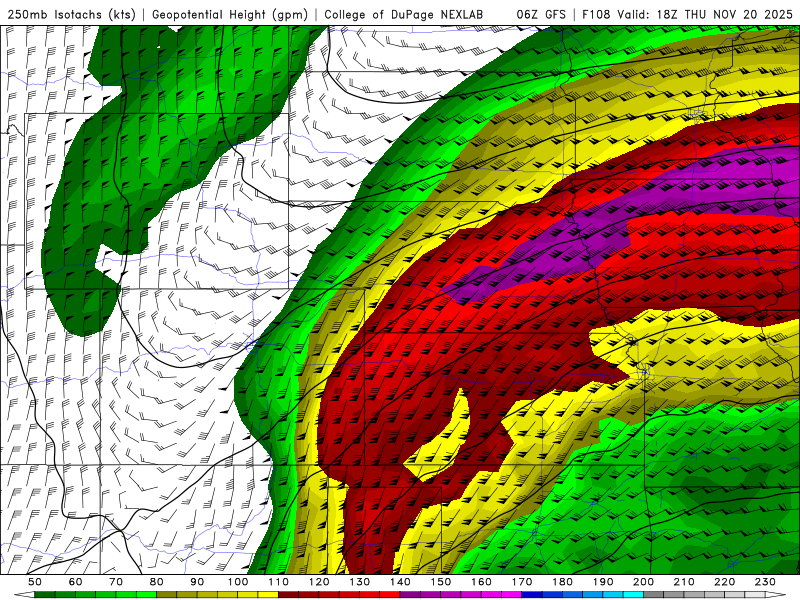800x600 pixels.
Task: Click the legend value 140
Action: pyautogui.click(x=400, y=582)
